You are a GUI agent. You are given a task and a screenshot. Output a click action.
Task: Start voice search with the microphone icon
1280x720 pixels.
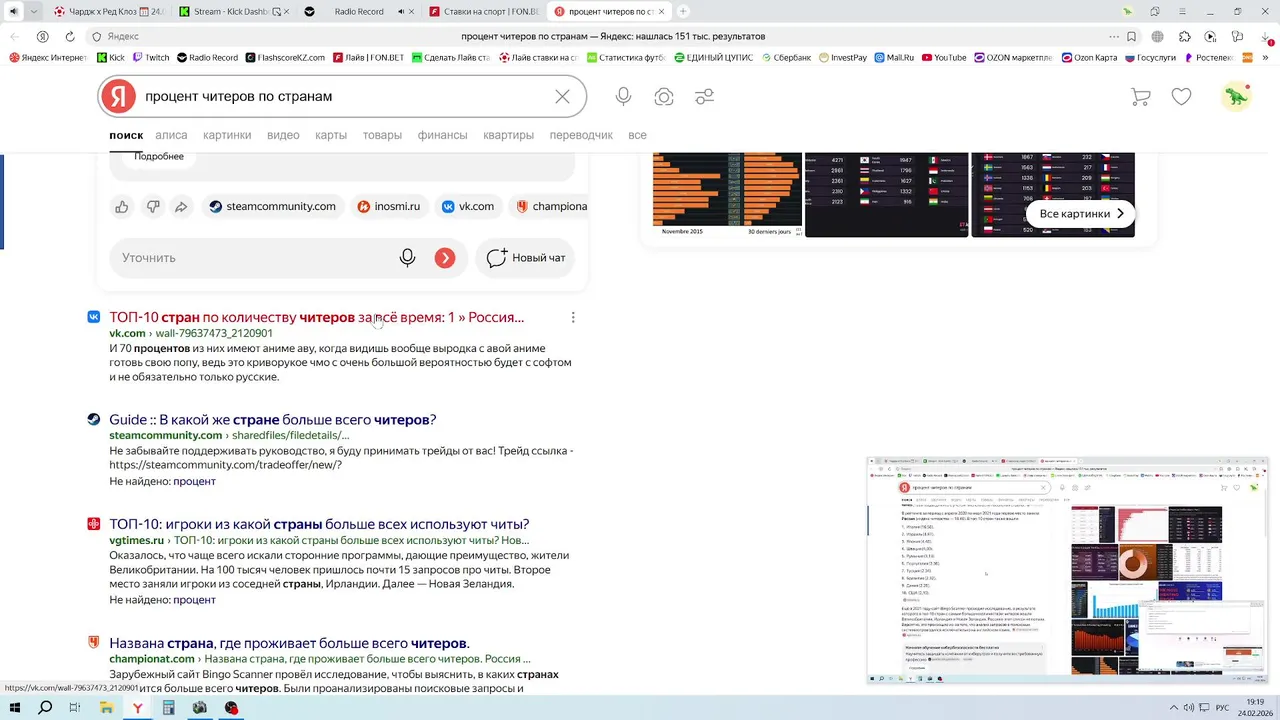tap(623, 96)
